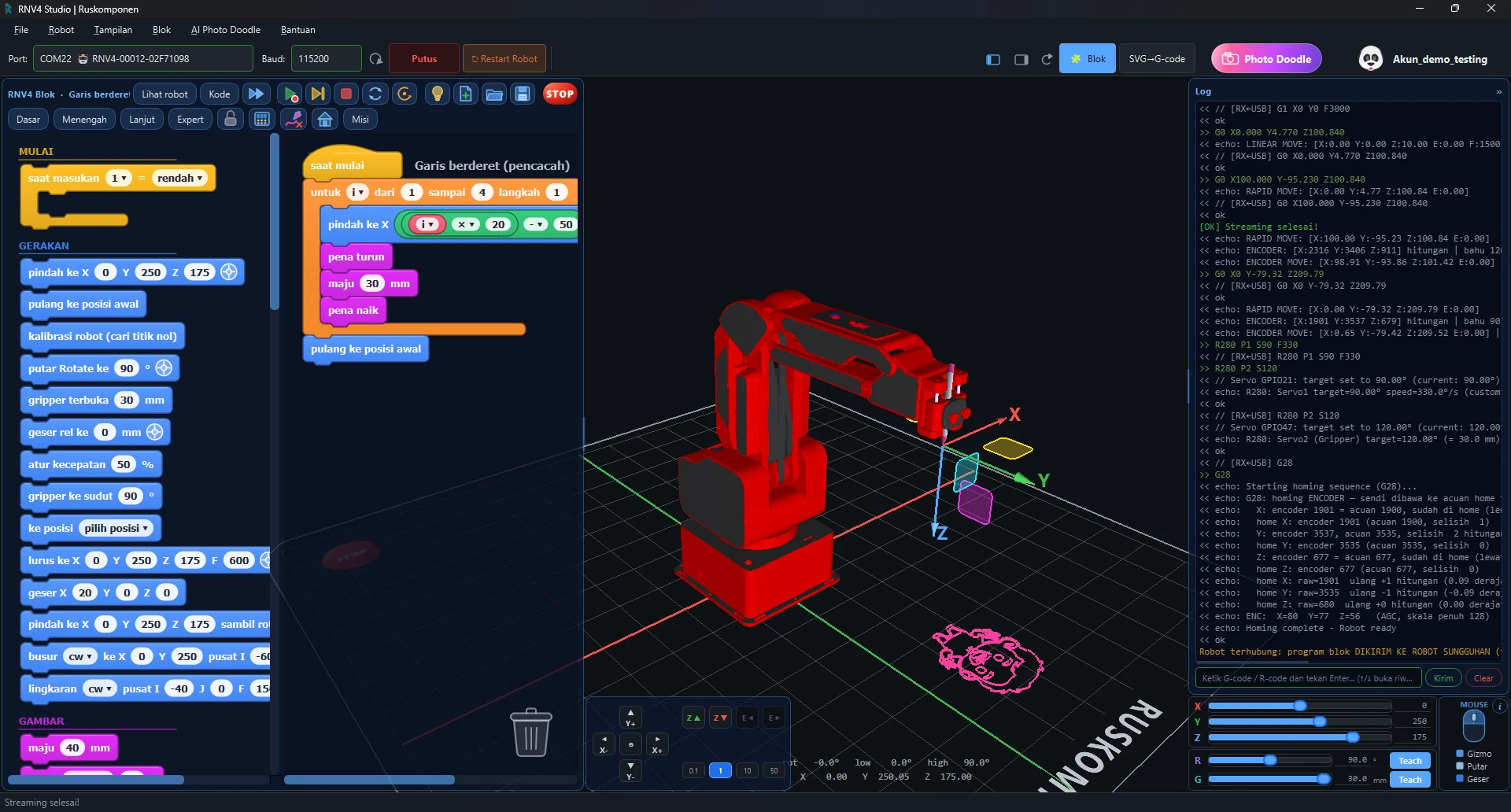Open the 'cw' dropdown in lingkaran block
Screen dimensions: 1511x812
point(100,688)
